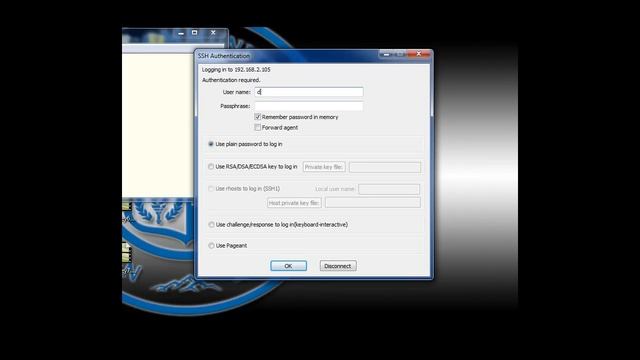Select Use rhosts to log in (SSH1)
This screenshot has height=360, width=640.
pos(211,189)
